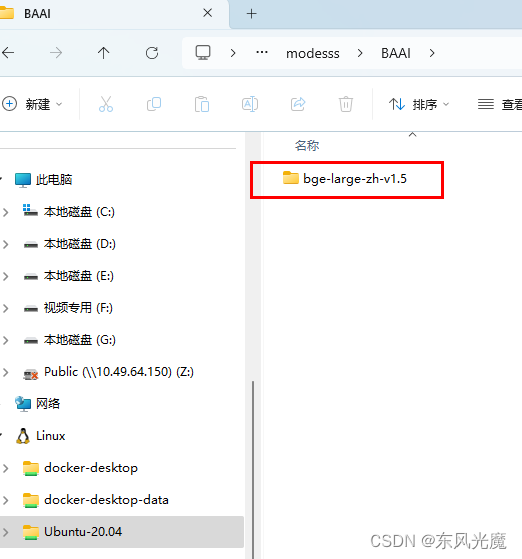Click modesss in the breadcrumb path
Image resolution: width=522 pixels, height=559 pixels.
(313, 53)
